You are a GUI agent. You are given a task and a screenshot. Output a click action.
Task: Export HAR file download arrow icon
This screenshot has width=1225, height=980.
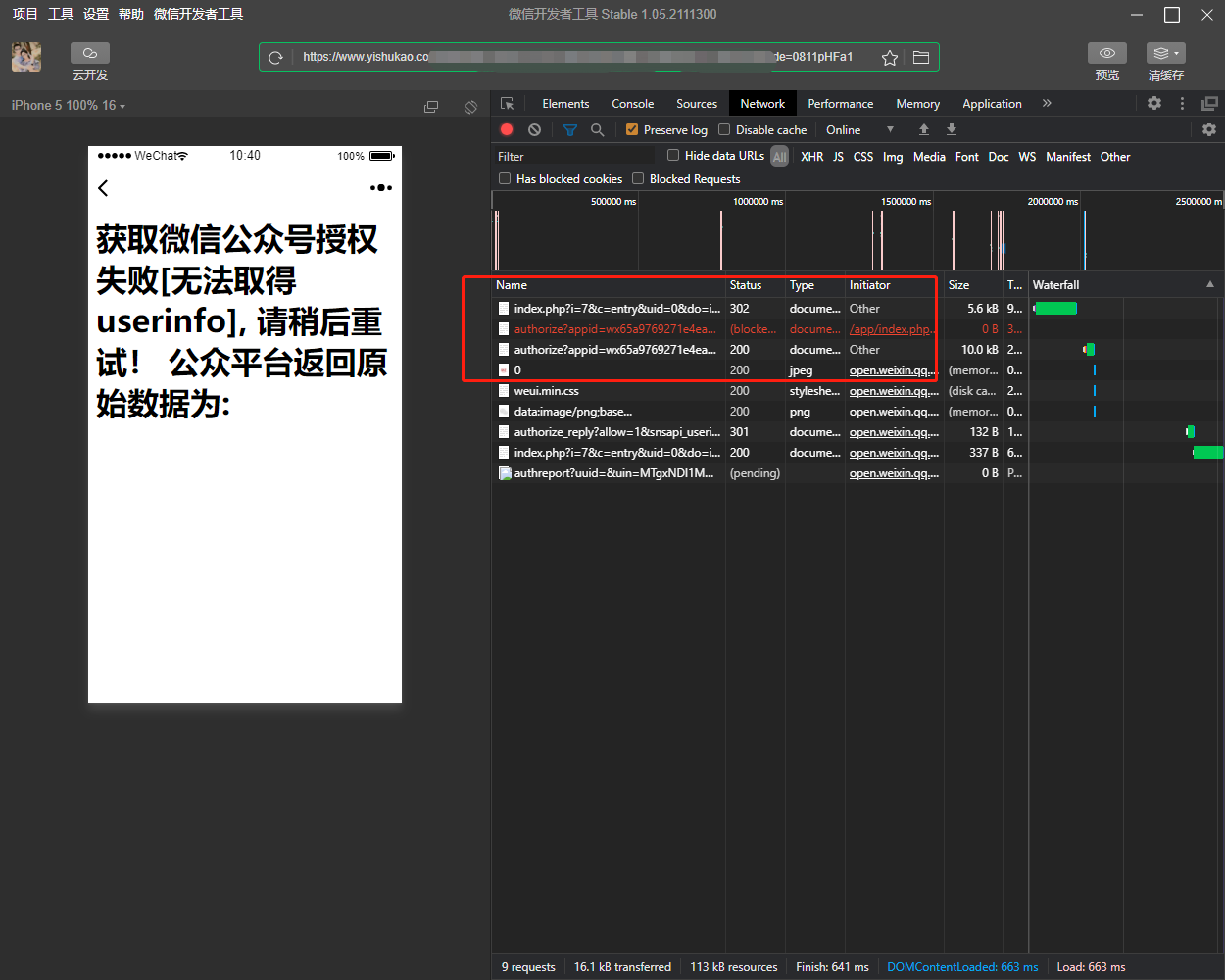click(951, 129)
